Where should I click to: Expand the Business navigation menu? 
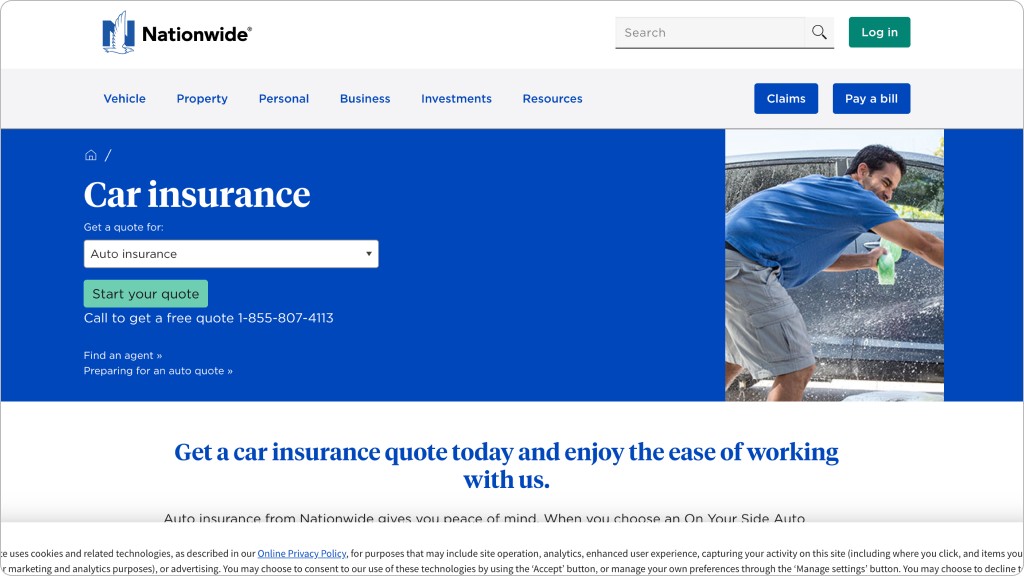(x=365, y=99)
